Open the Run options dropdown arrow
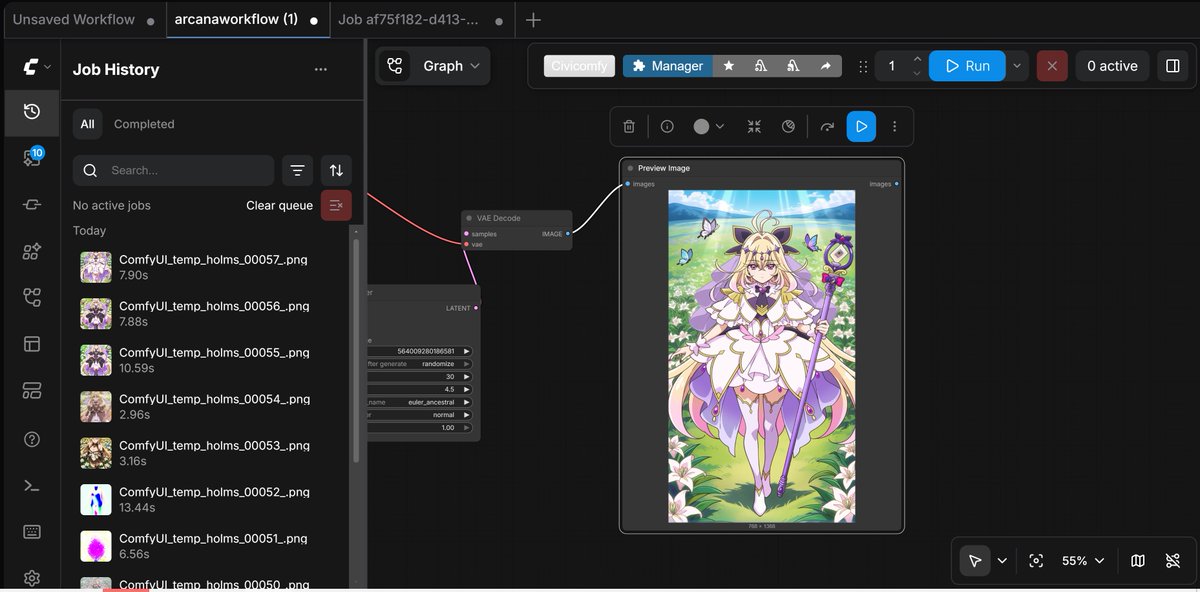The width and height of the screenshot is (1200, 592). tap(1017, 66)
